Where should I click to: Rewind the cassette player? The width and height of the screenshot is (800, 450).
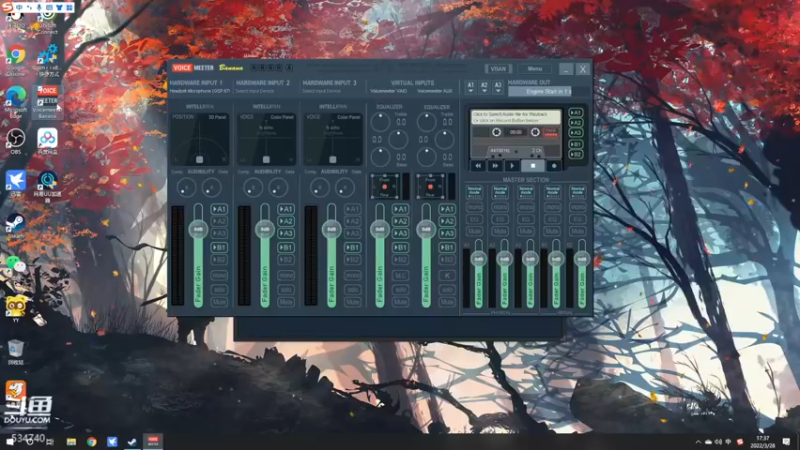(478, 166)
